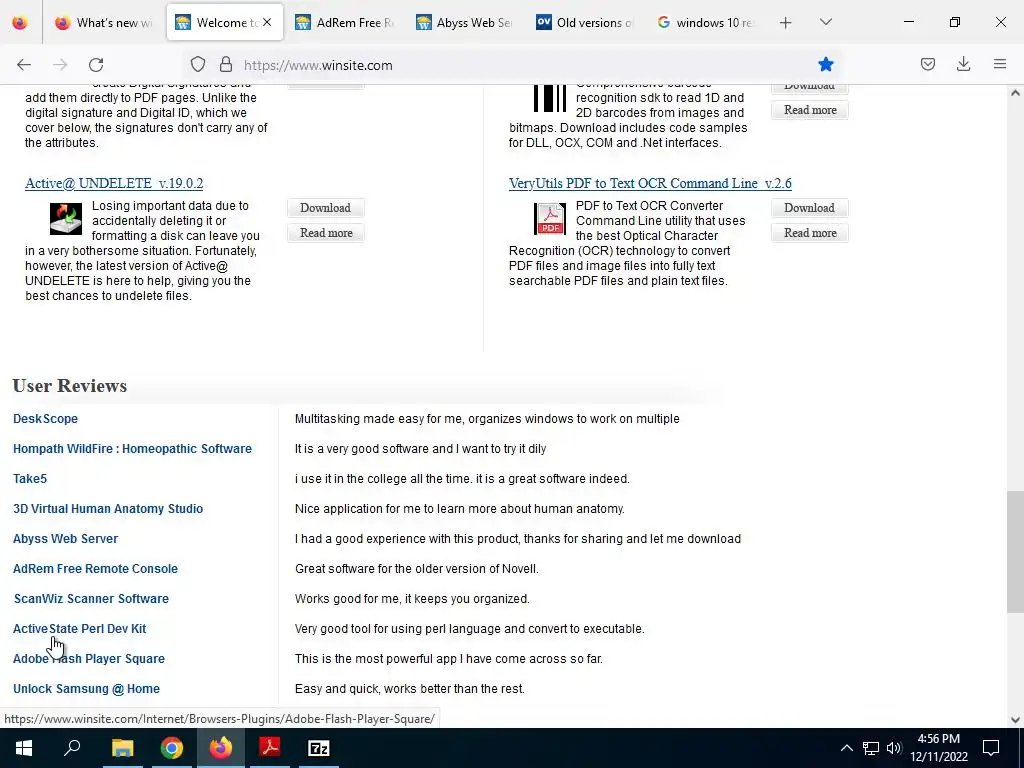Launch Google Chrome from taskbar
The image size is (1024, 768).
pyautogui.click(x=171, y=748)
